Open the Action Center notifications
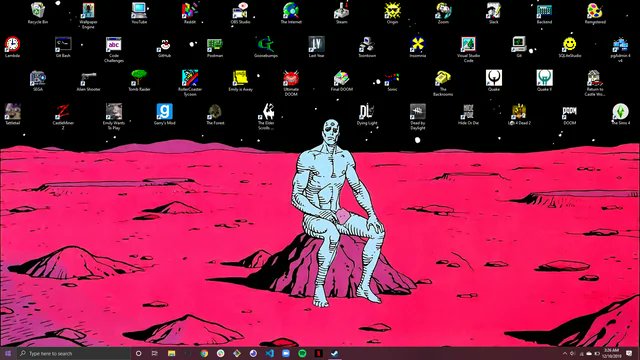This screenshot has height=360, width=640. (629, 353)
